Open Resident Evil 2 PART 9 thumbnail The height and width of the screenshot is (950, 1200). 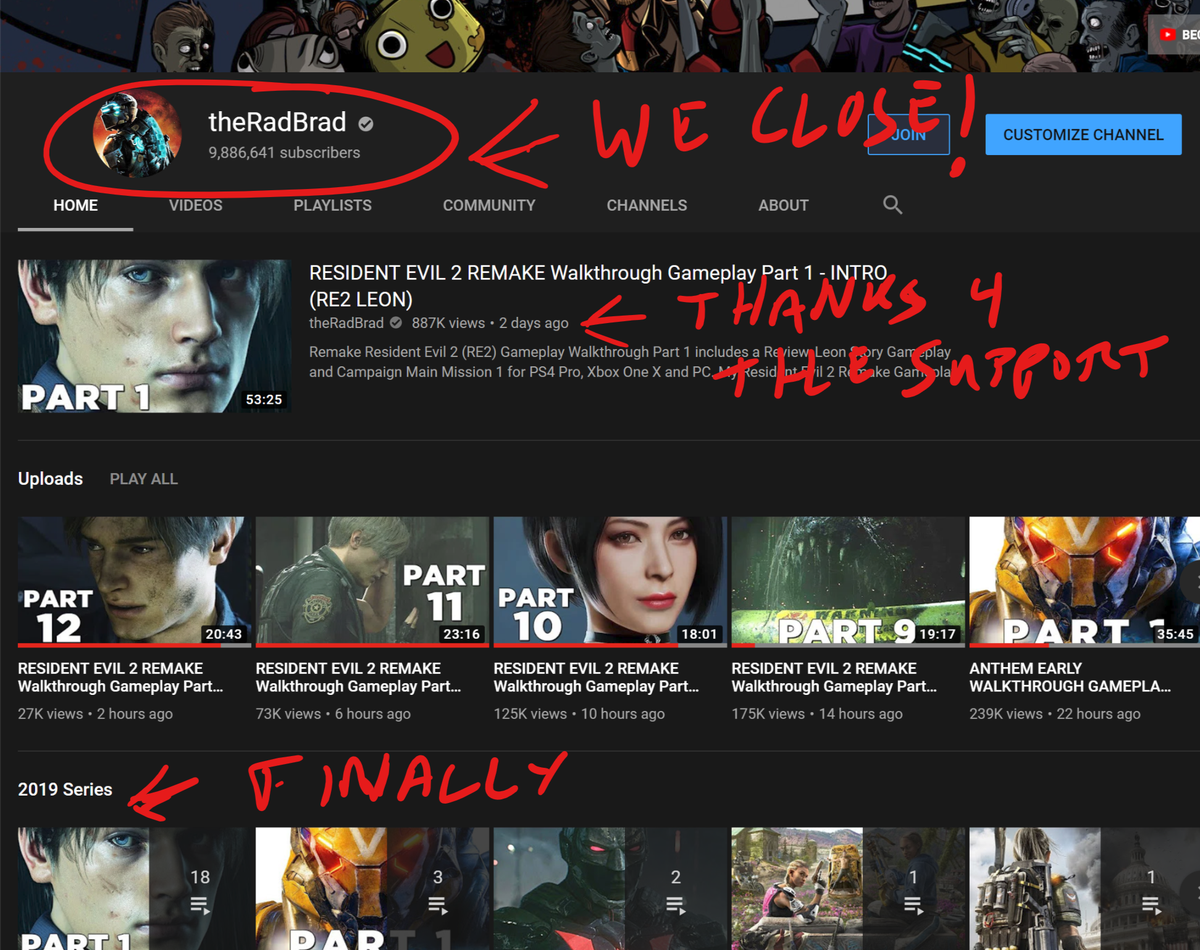848,582
